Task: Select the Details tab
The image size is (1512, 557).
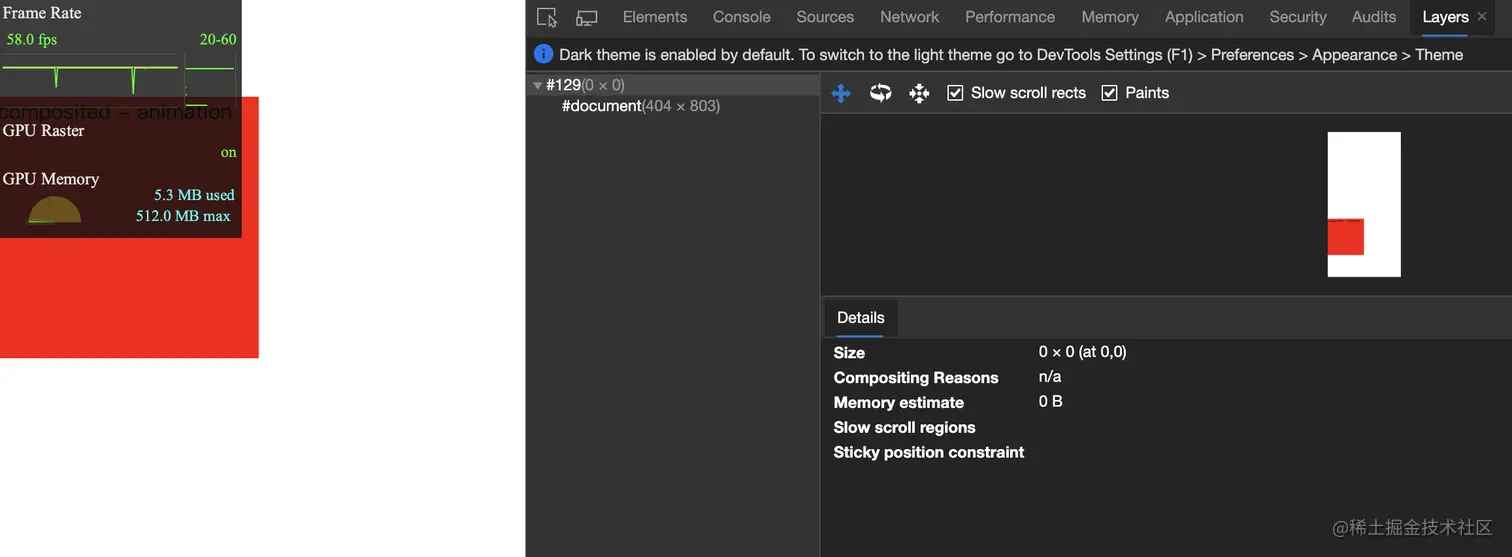Action: pyautogui.click(x=860, y=318)
